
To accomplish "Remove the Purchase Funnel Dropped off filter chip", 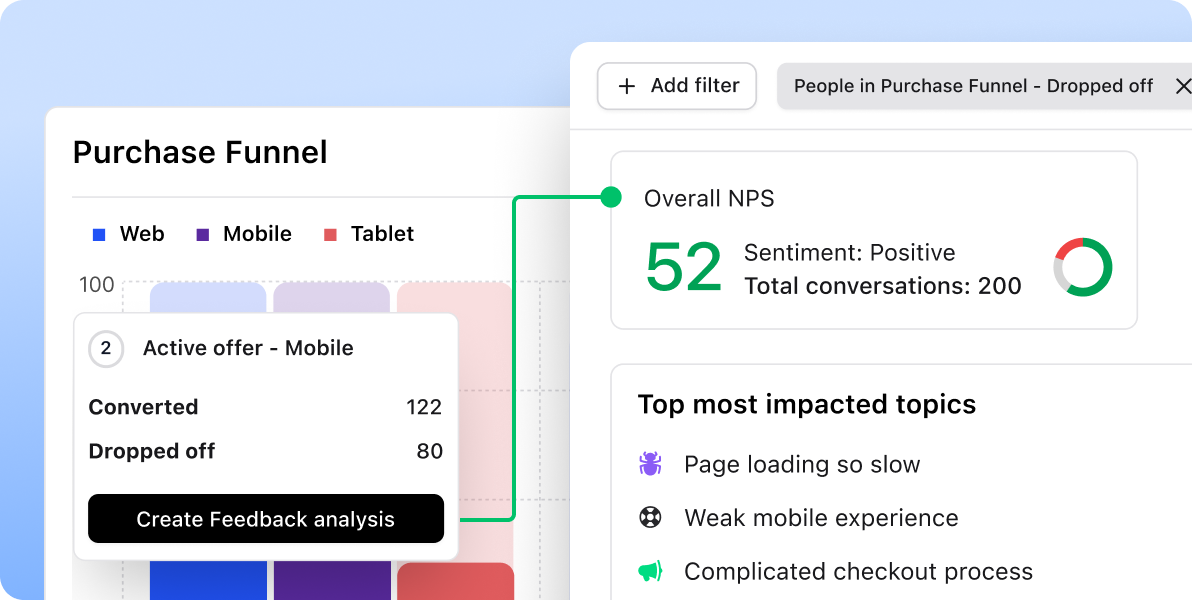I will [1182, 86].
